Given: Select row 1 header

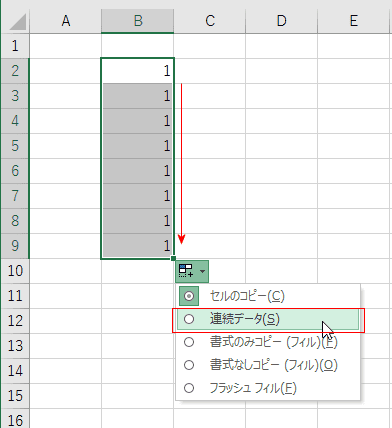Looking at the screenshot, I should point(15,46).
